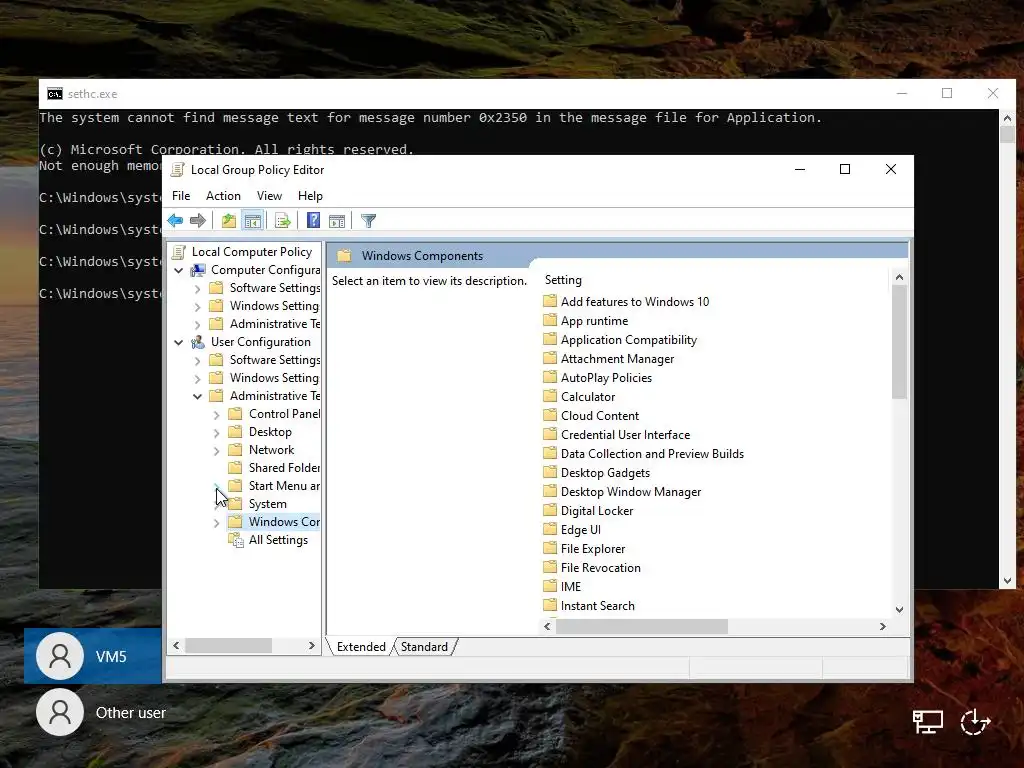Viewport: 1024px width, 768px height.
Task: Switch to the Extended tab
Action: click(361, 647)
